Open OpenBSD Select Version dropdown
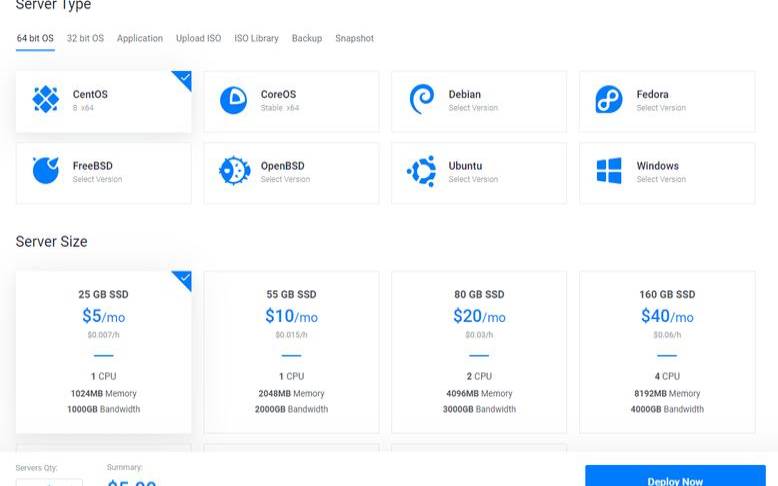 point(285,179)
